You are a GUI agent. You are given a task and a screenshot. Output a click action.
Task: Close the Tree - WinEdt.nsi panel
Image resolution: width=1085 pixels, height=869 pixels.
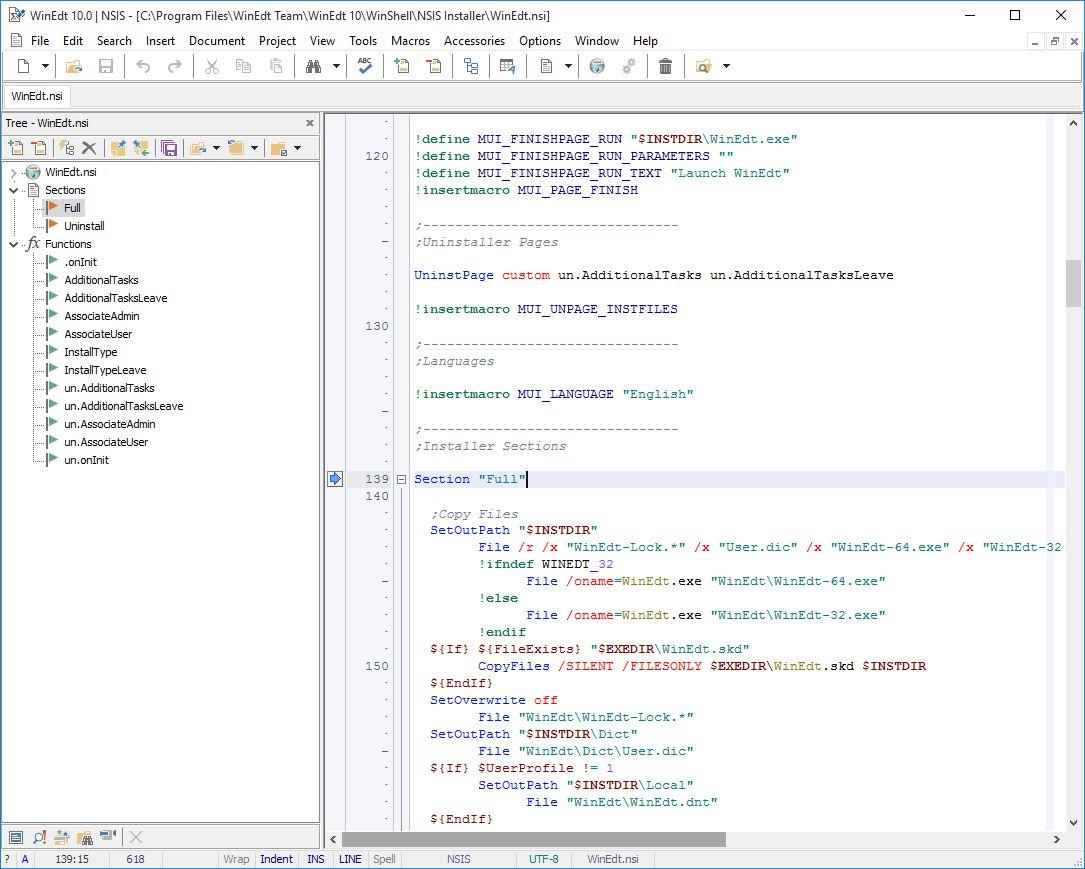tap(309, 123)
